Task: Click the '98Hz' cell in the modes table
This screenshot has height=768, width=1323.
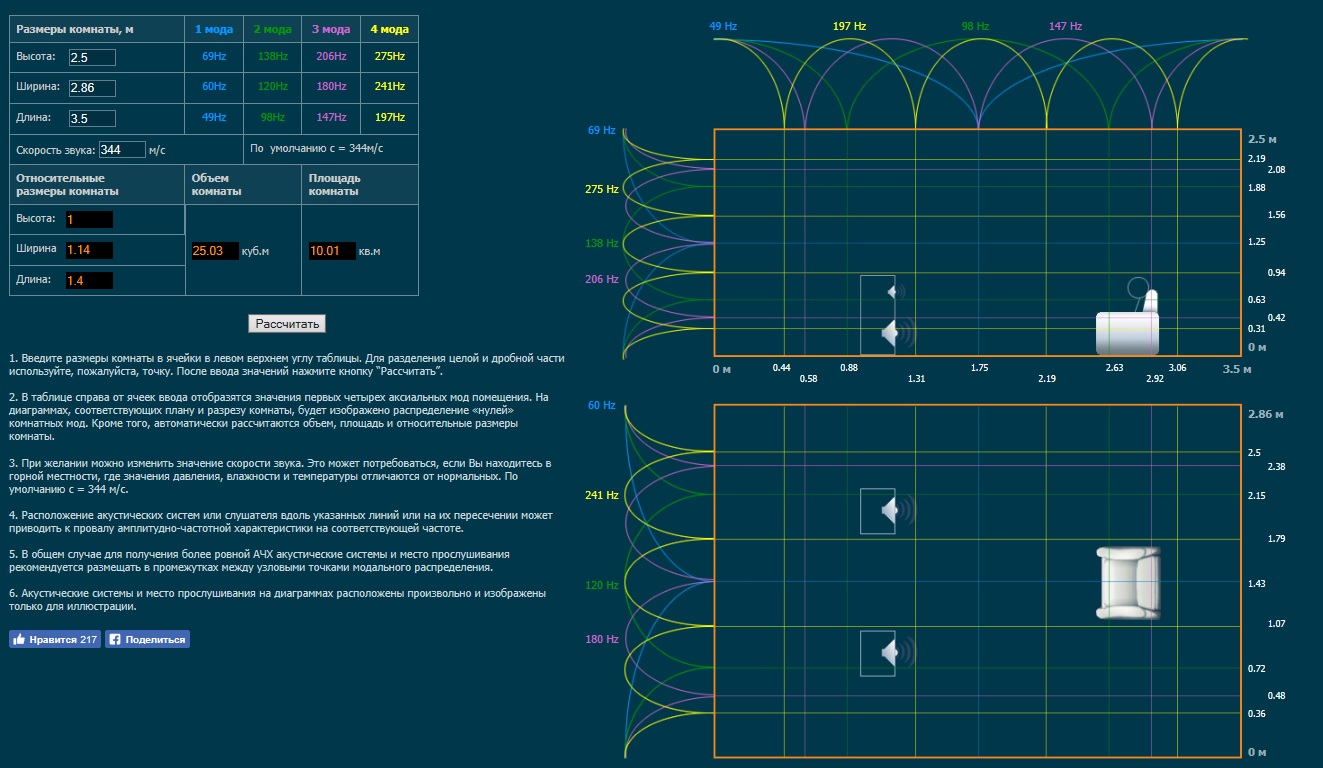Action: pos(272,118)
